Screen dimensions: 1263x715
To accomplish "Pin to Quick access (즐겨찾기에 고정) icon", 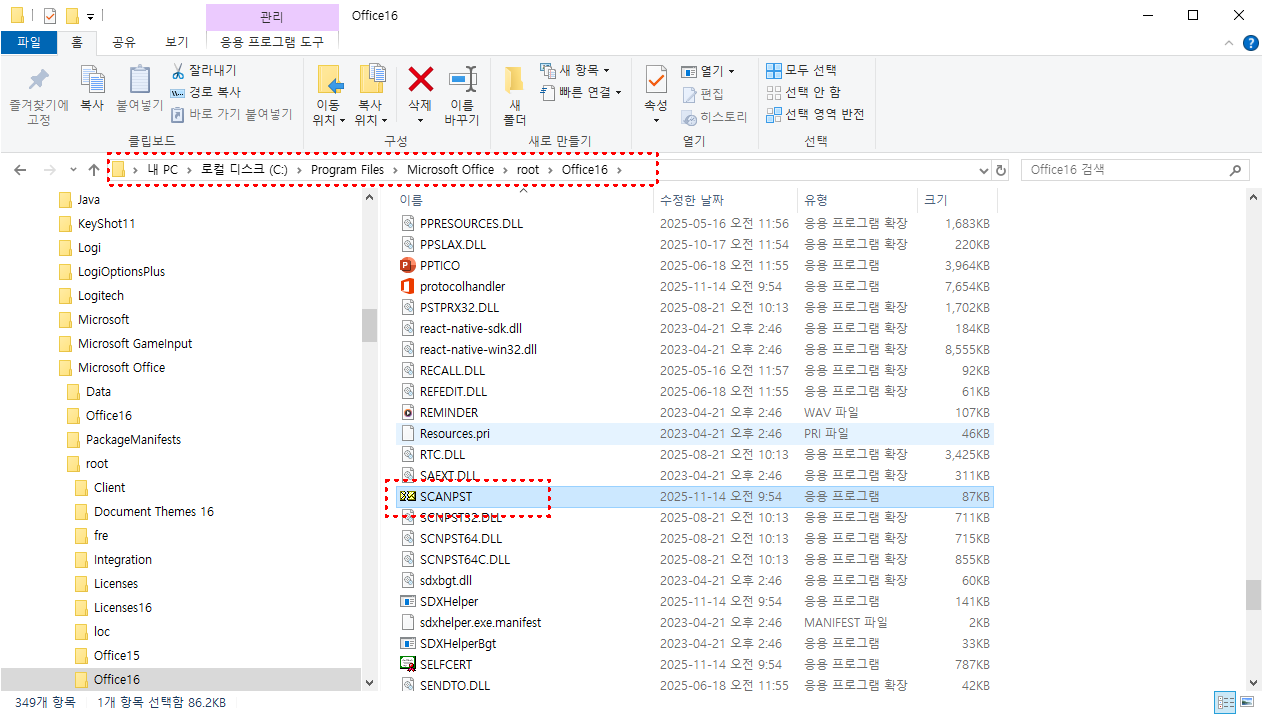I will [x=39, y=80].
